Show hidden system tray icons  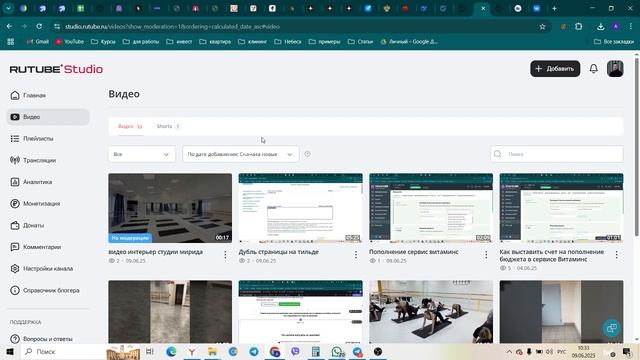(509, 351)
